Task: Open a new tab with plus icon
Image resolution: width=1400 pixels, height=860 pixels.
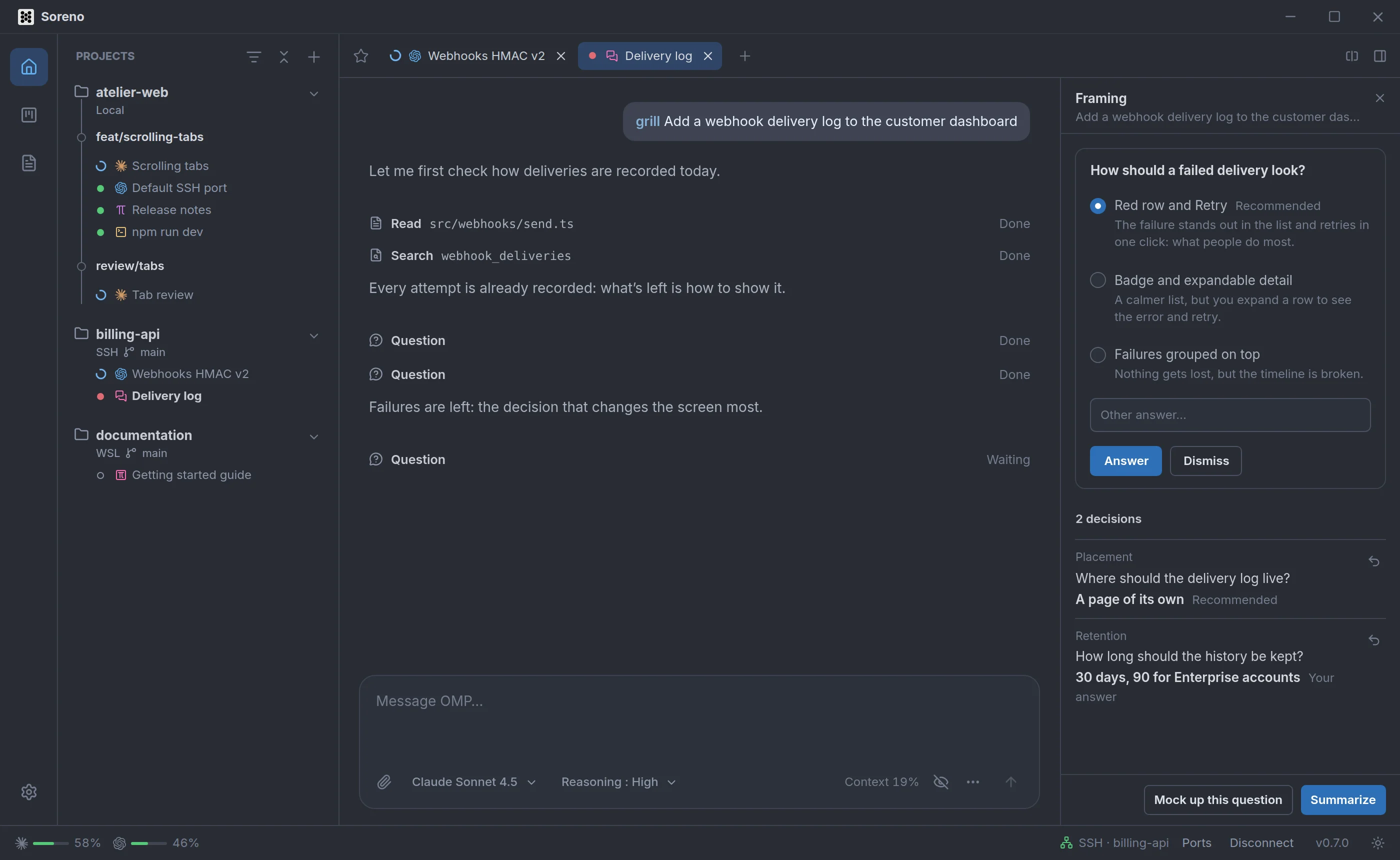Action: pos(745,55)
